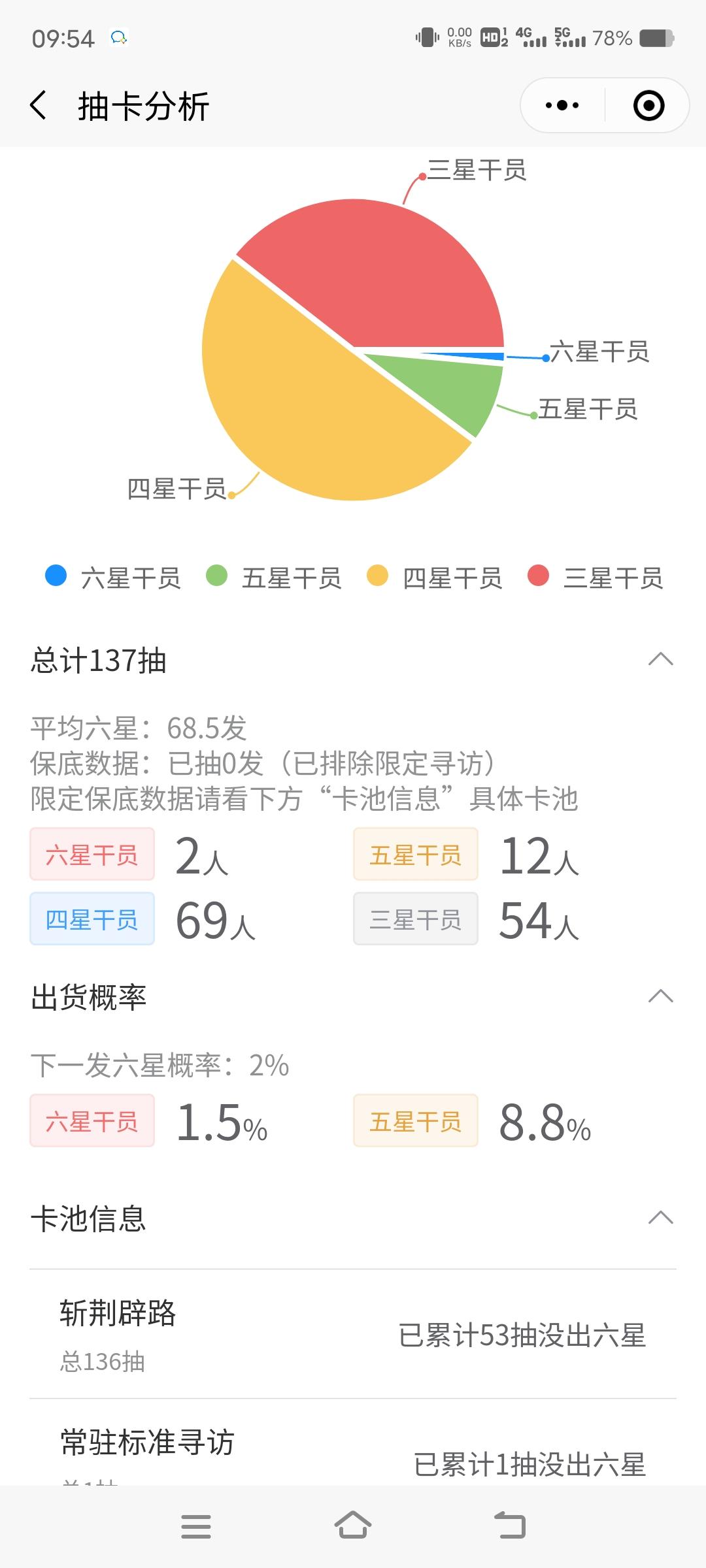This screenshot has width=706, height=1568.
Task: Toggle the 六星干员 legend item
Action: tap(112, 578)
